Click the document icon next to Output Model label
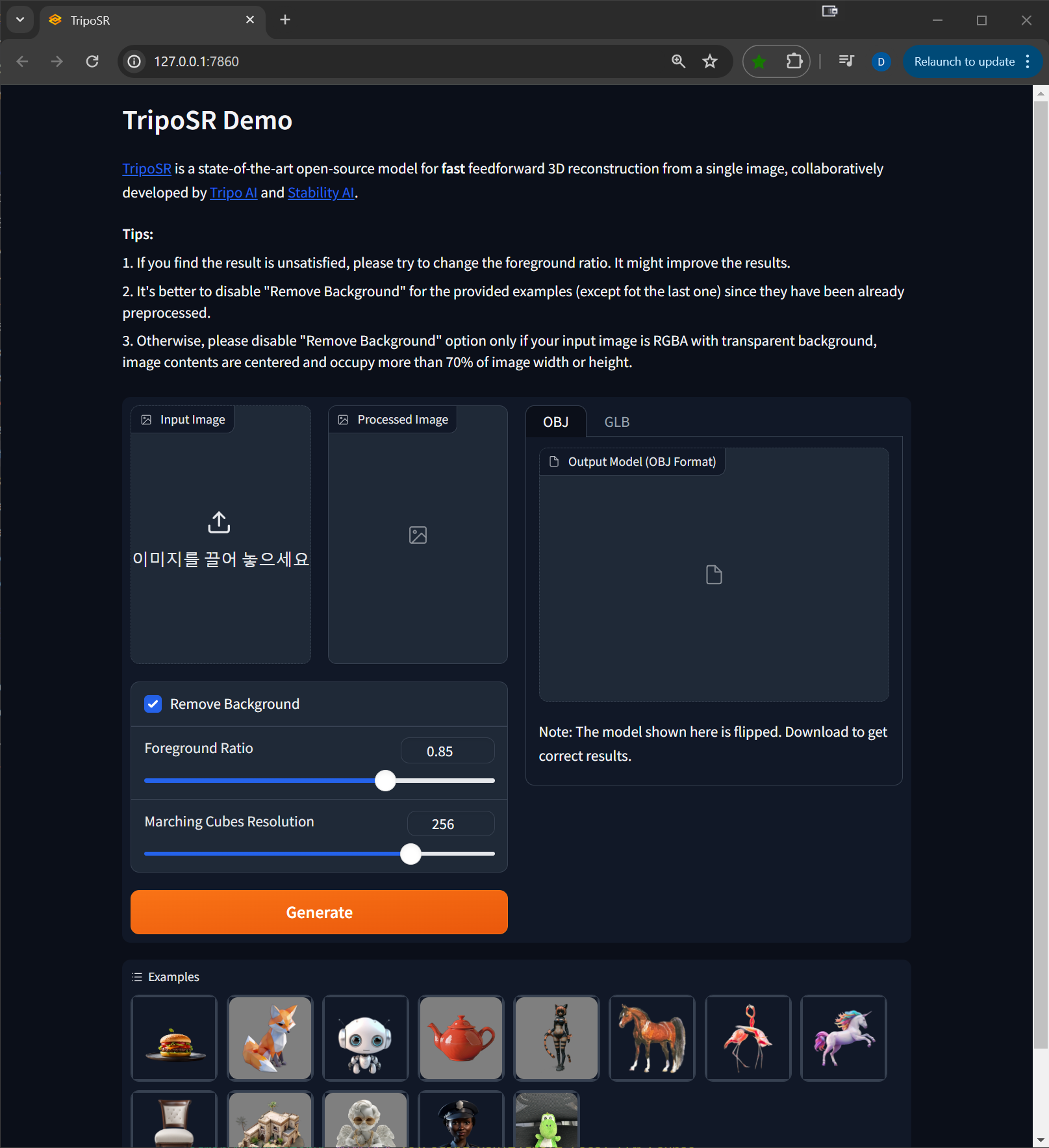Viewport: 1049px width, 1148px height. point(555,461)
